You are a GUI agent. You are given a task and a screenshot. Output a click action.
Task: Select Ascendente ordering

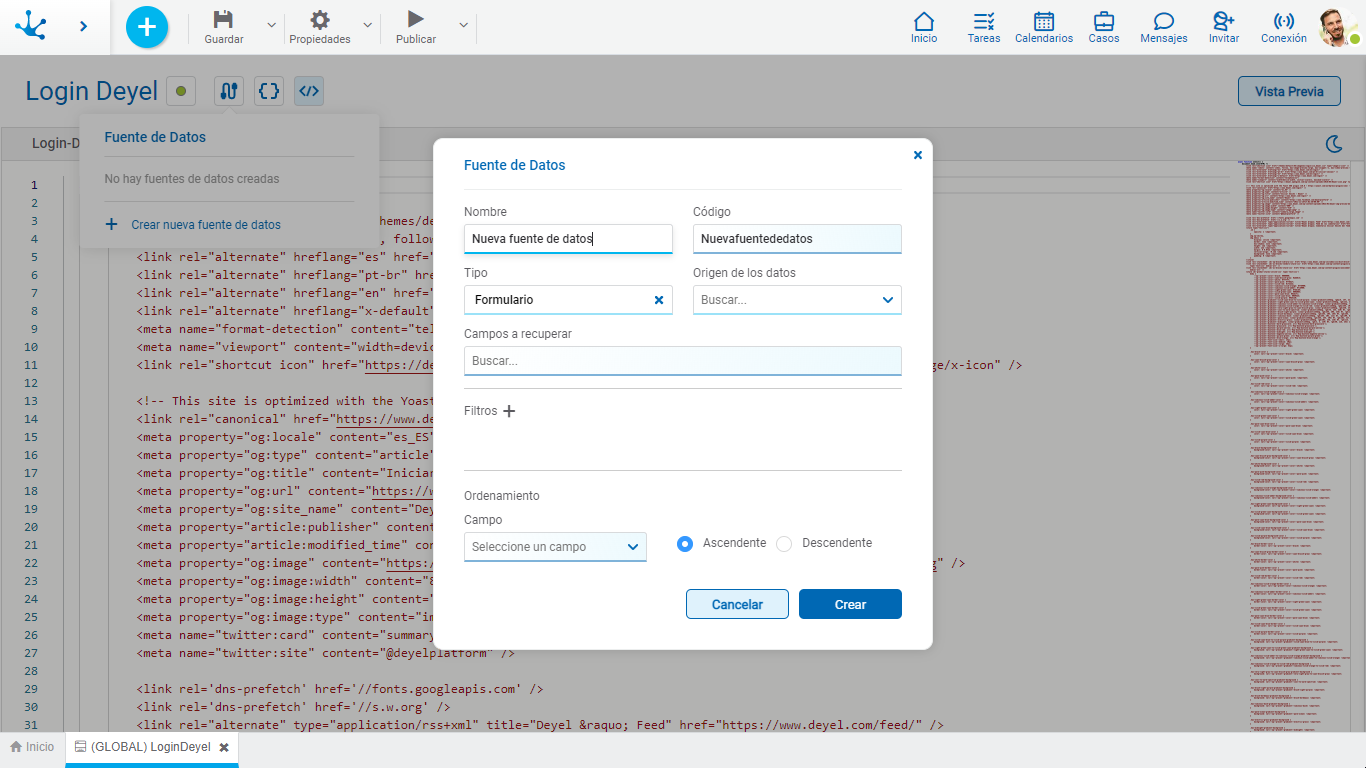685,544
